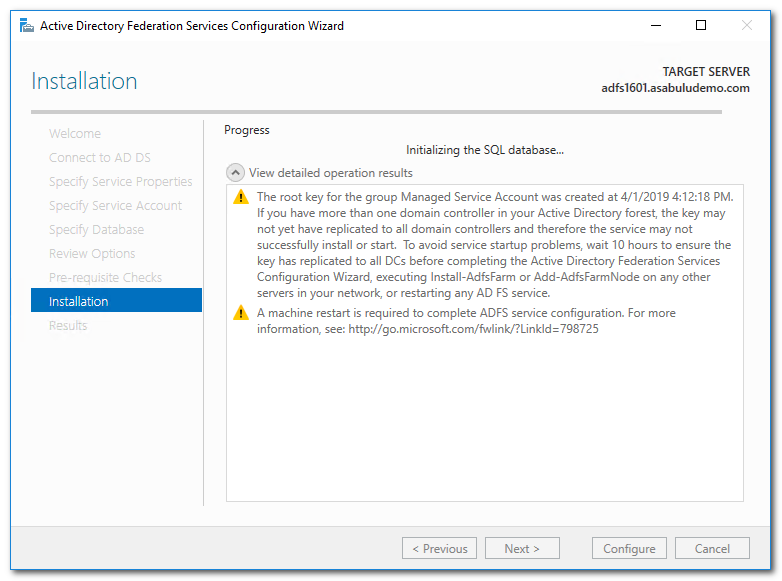Click the 'View detailed operation results' label
782x581 pixels.
[331, 173]
